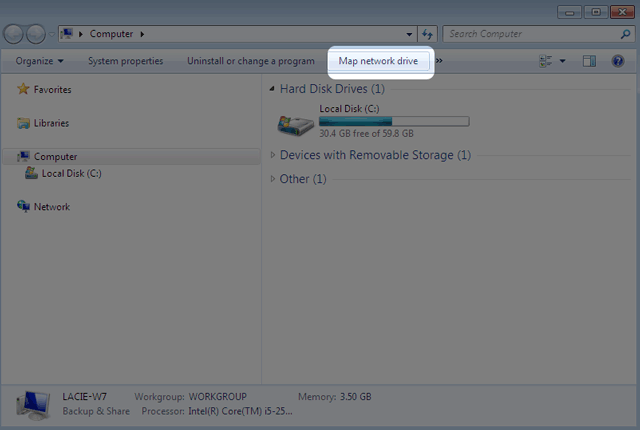Screen dimensions: 640x430
Task: Open the Help question mark icon
Action: click(618, 61)
